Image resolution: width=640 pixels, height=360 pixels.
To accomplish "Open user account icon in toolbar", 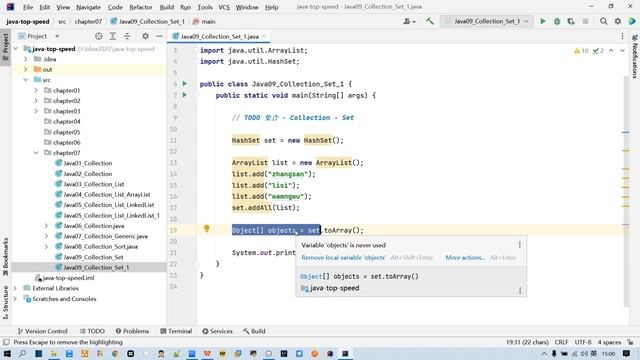I will [x=409, y=21].
